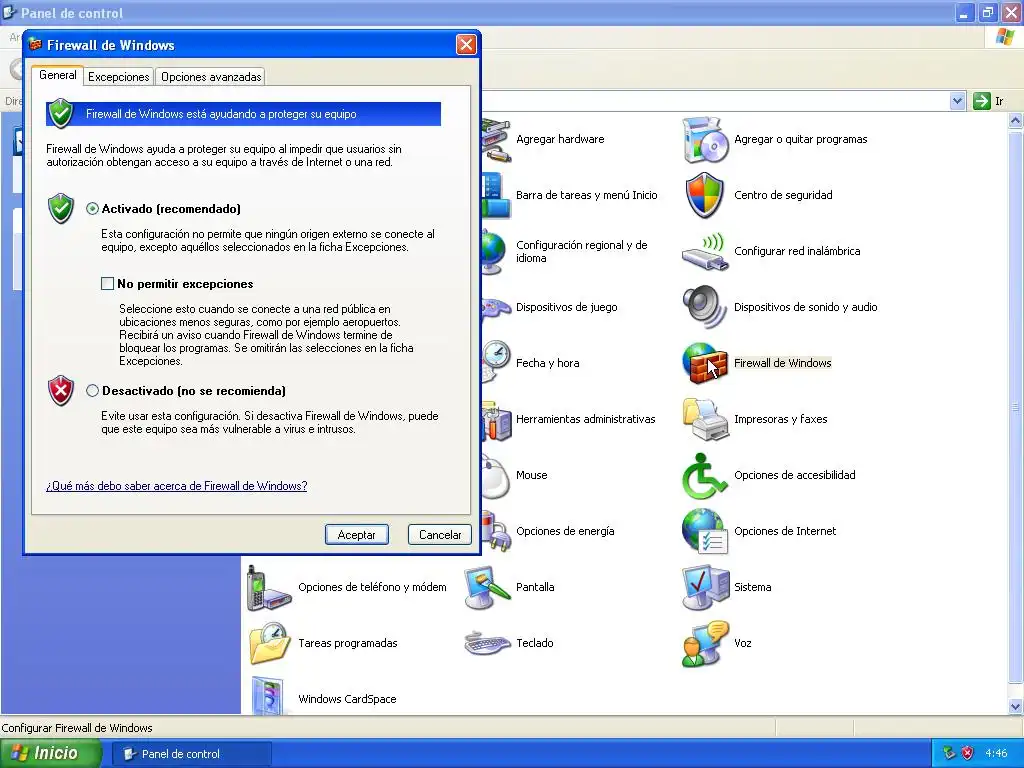Click Herramientas administrativas label
1024x768 pixels.
[x=585, y=419]
